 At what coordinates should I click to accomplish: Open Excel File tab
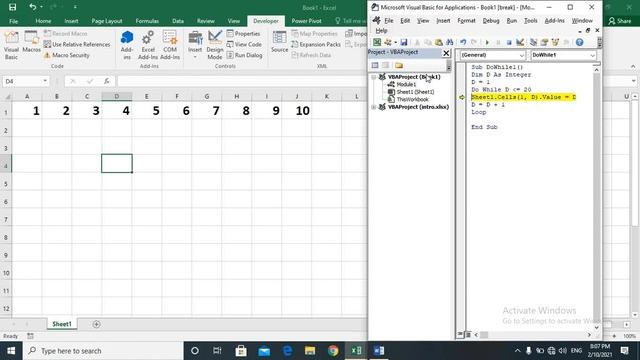tap(13, 21)
